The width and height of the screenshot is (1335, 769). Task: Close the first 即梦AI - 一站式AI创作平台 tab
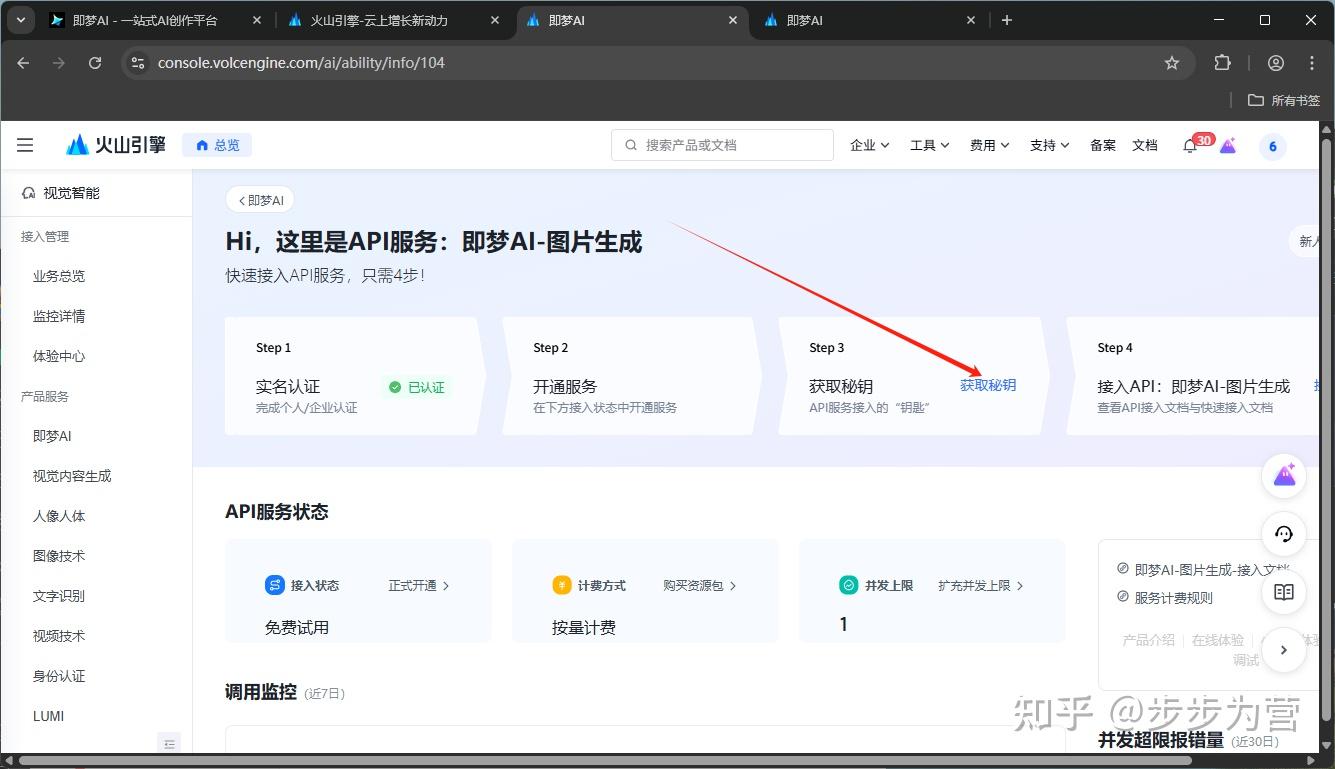257,20
